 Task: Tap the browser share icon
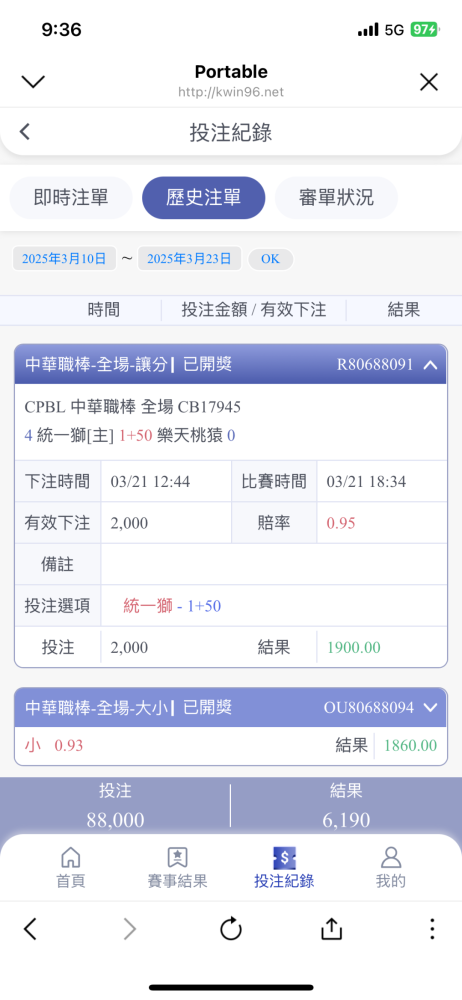coord(331,929)
